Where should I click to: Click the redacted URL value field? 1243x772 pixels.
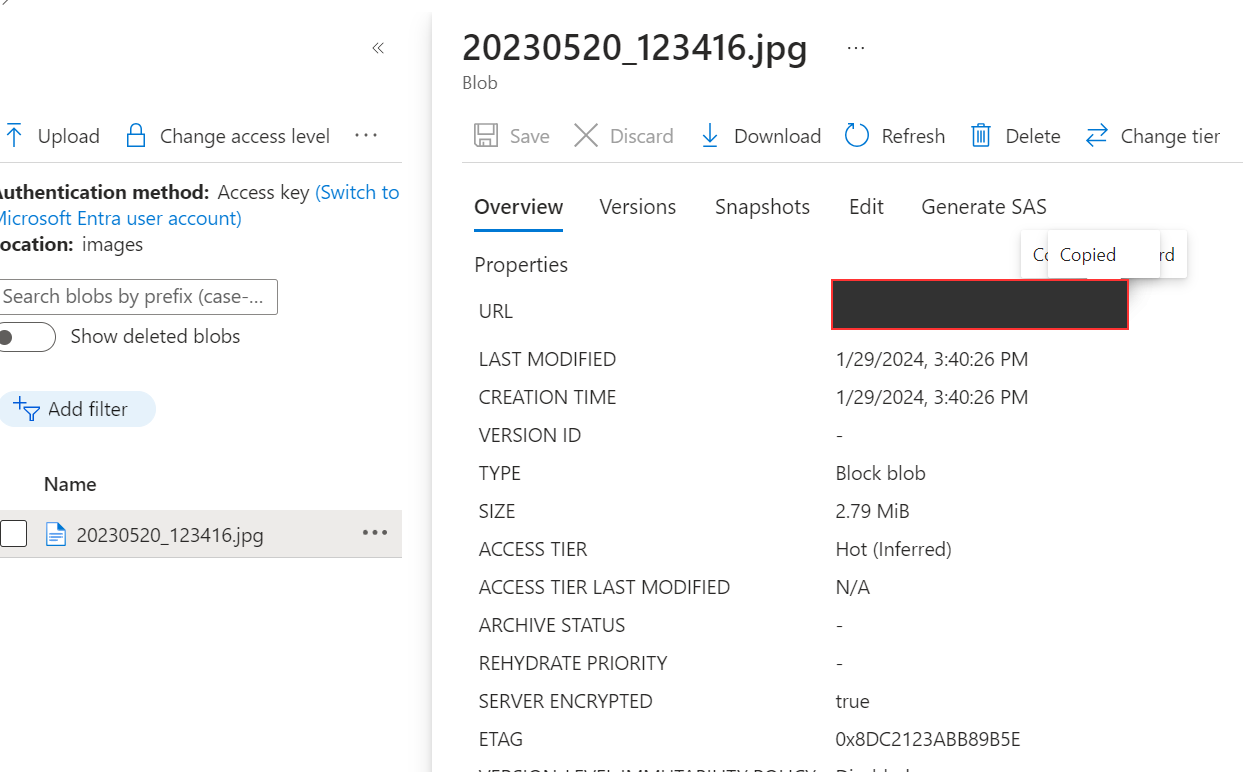click(980, 305)
